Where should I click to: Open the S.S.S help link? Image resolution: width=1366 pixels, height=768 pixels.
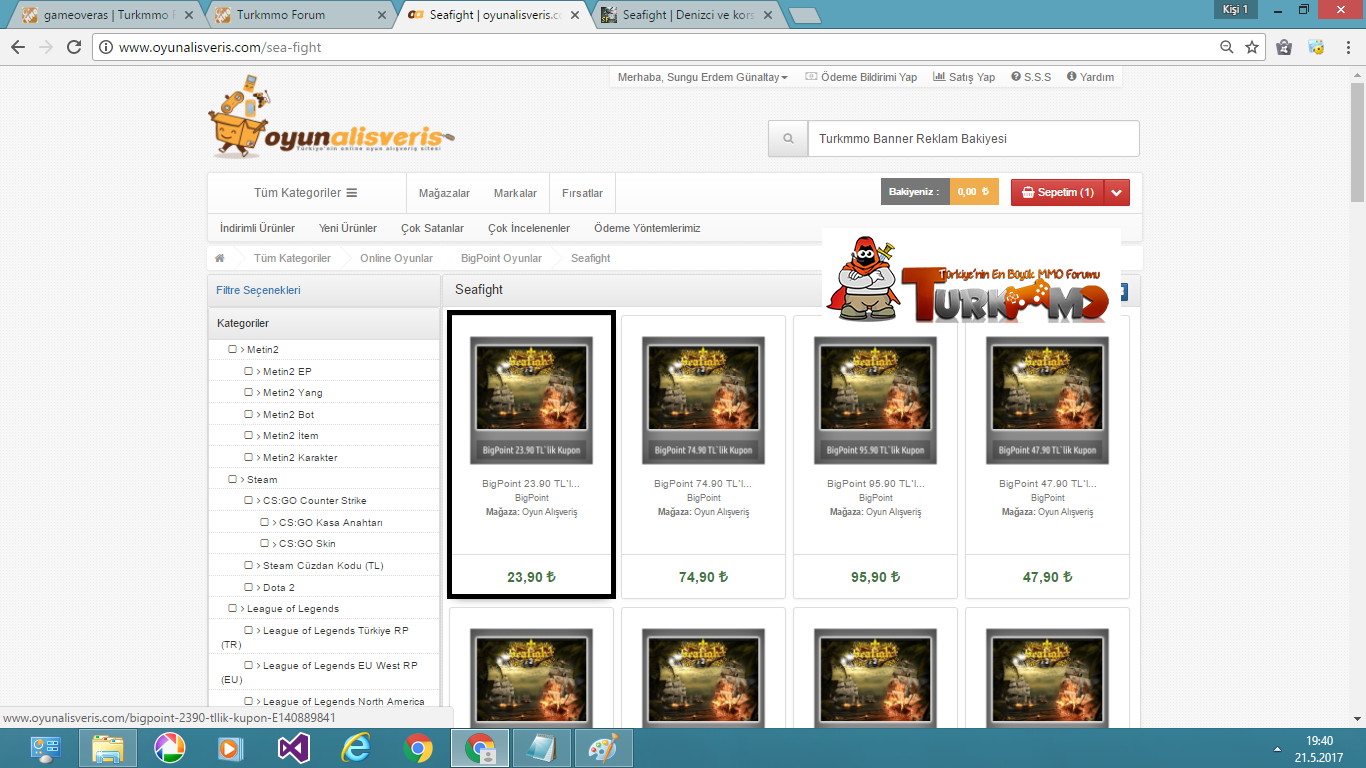click(1031, 77)
